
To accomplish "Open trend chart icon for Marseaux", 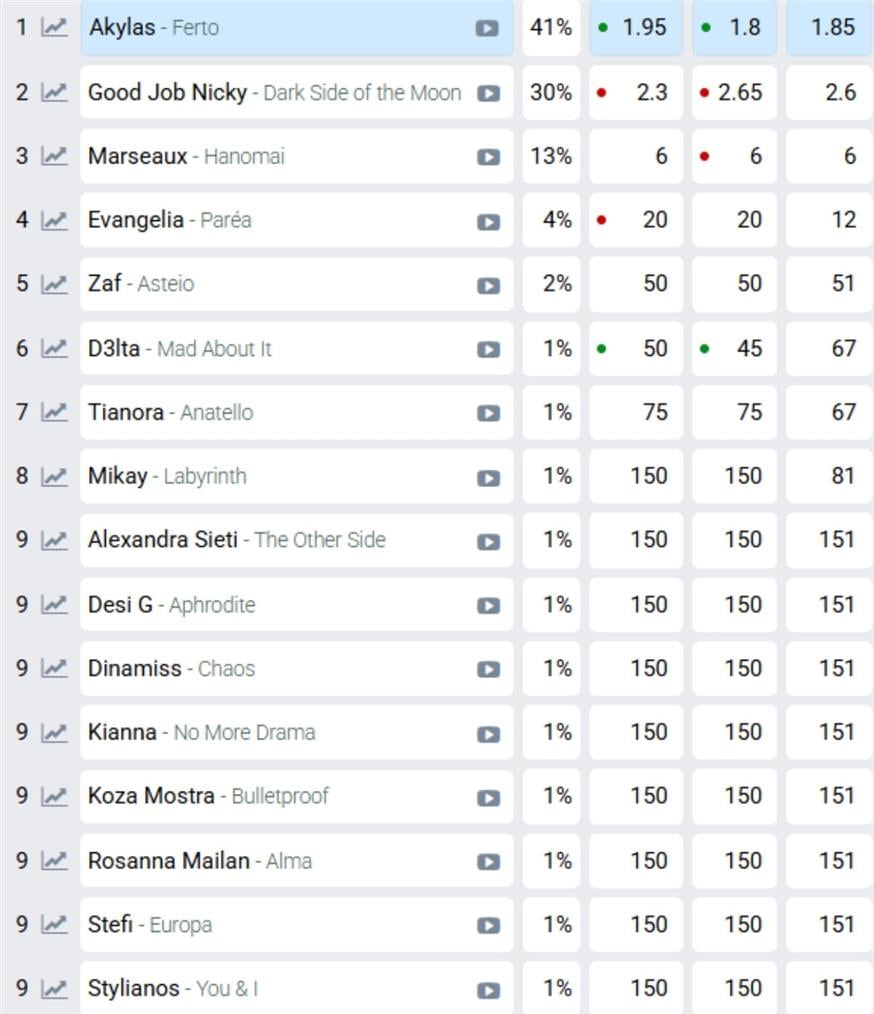I will click(54, 156).
